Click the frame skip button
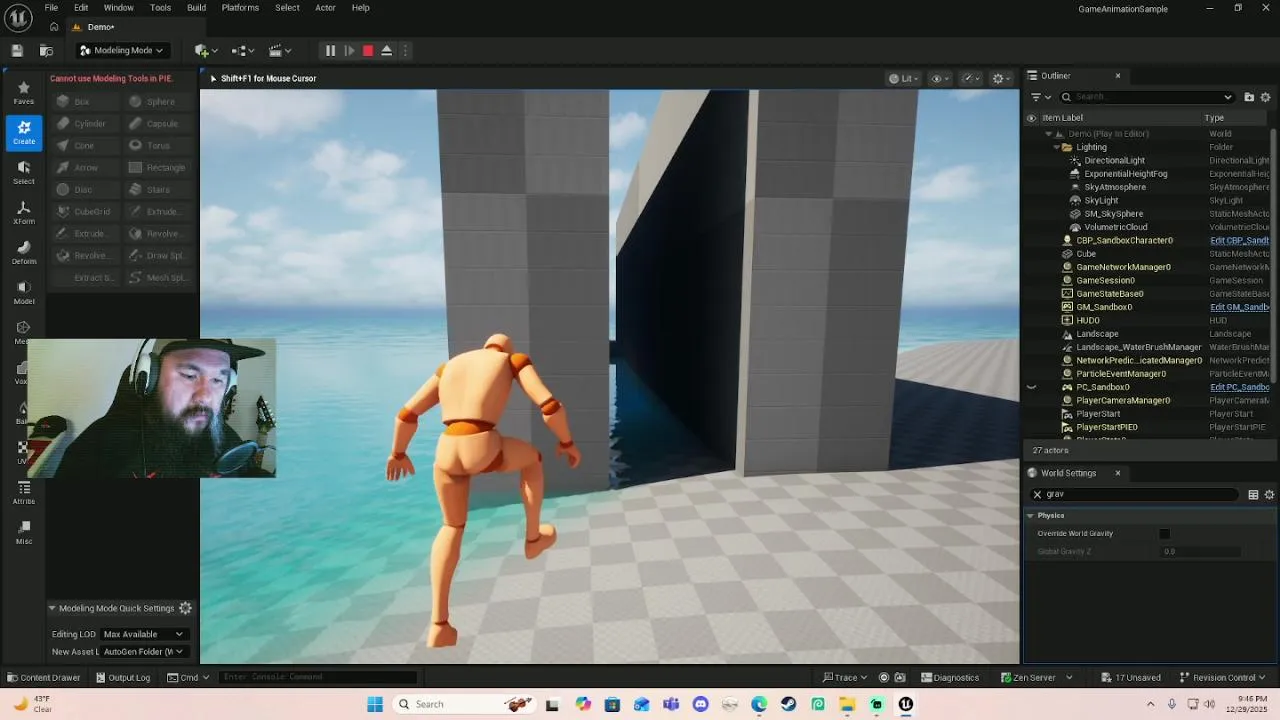This screenshot has height=720, width=1280. [349, 51]
